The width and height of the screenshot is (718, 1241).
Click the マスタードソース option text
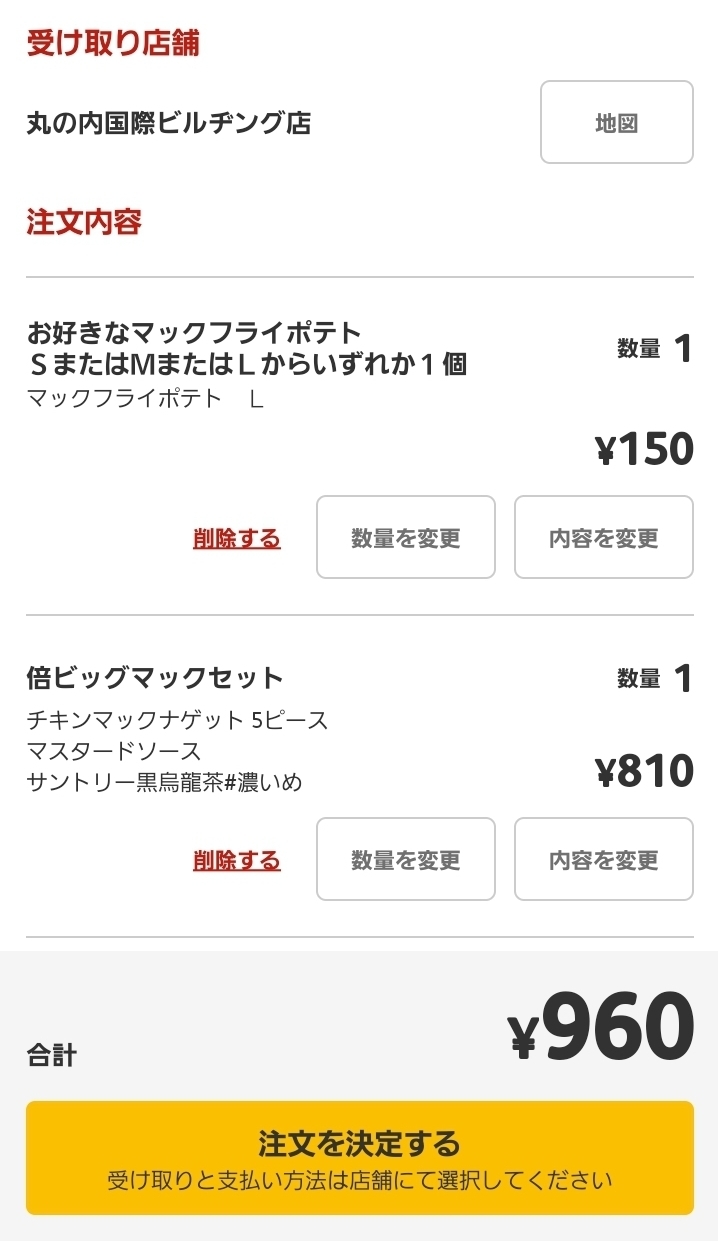pyautogui.click(x=114, y=750)
